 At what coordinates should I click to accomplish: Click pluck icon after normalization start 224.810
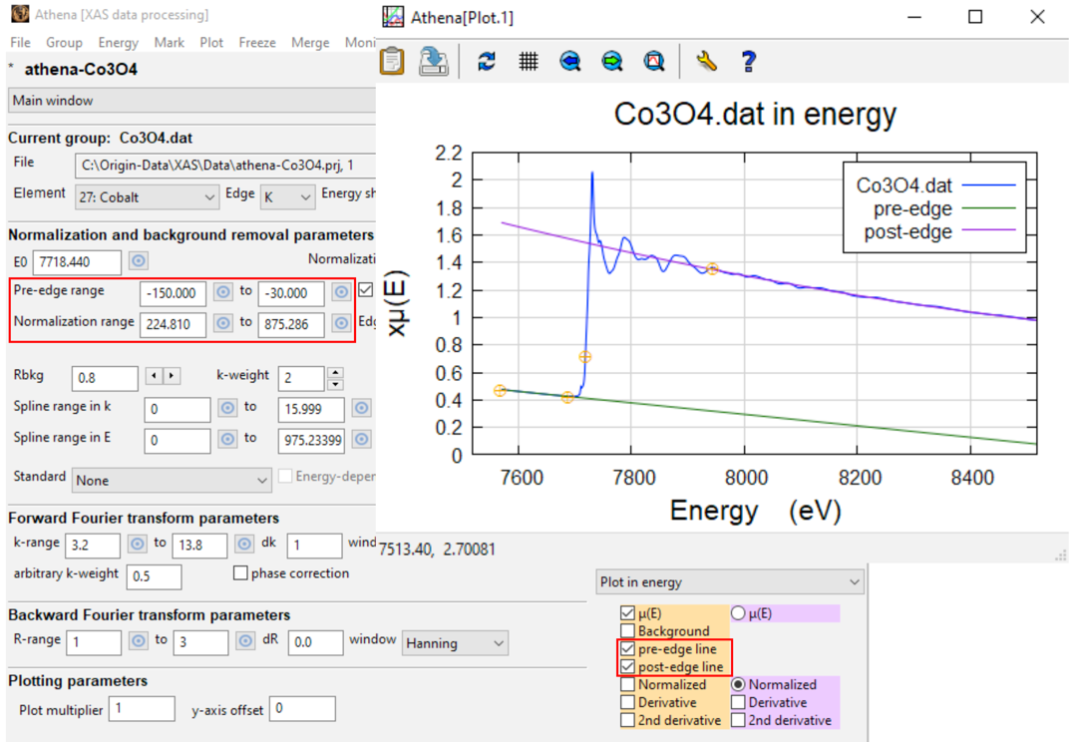(223, 323)
